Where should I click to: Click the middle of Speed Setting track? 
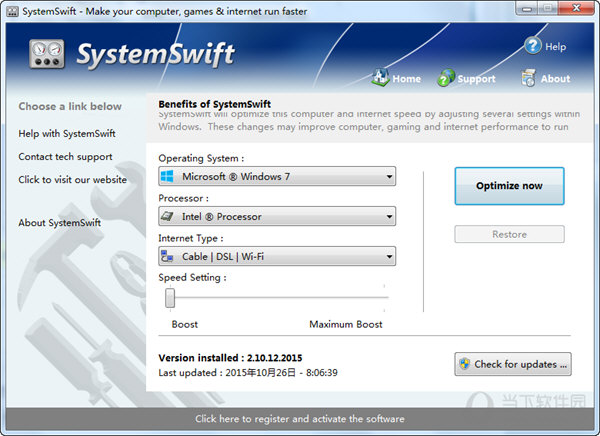click(277, 297)
